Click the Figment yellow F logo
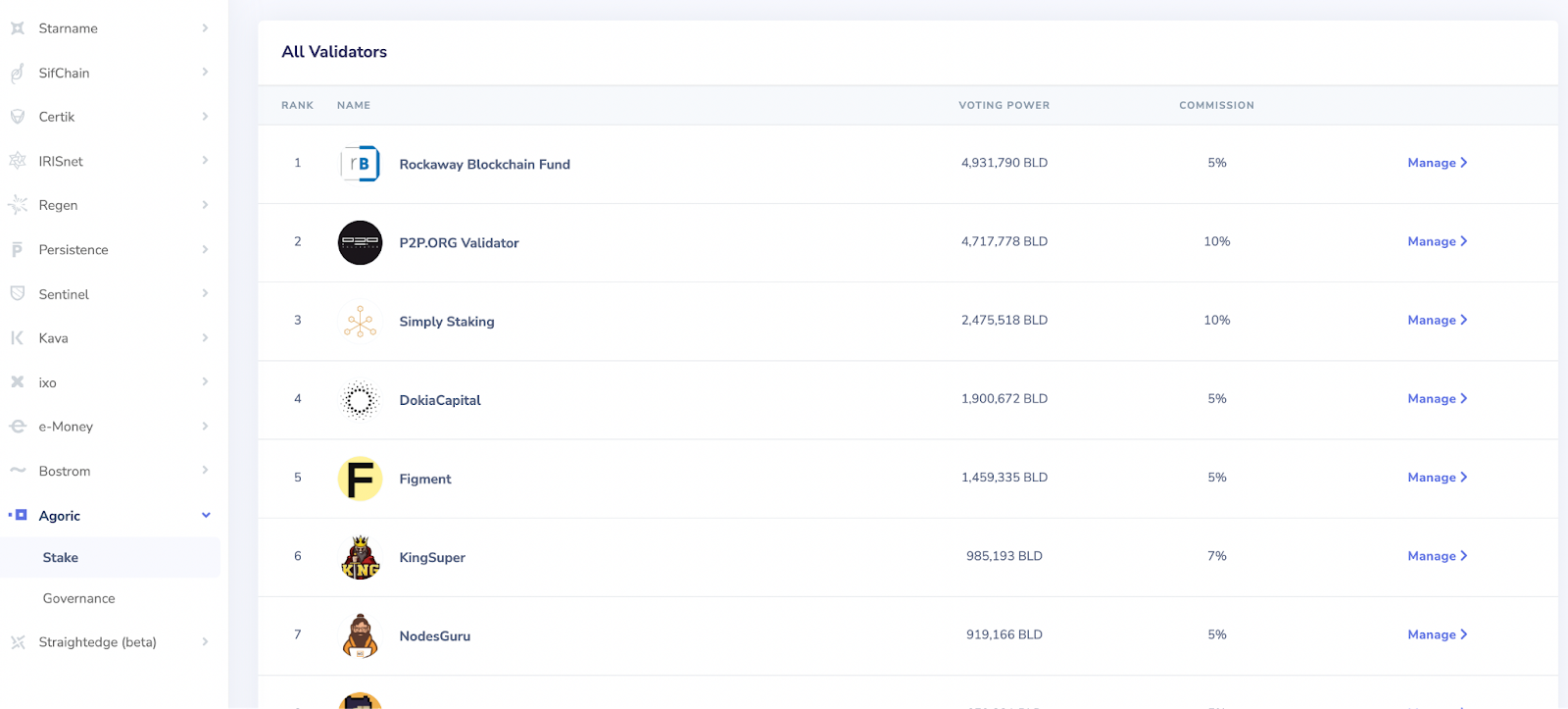This screenshot has width=1568, height=709. tap(360, 479)
